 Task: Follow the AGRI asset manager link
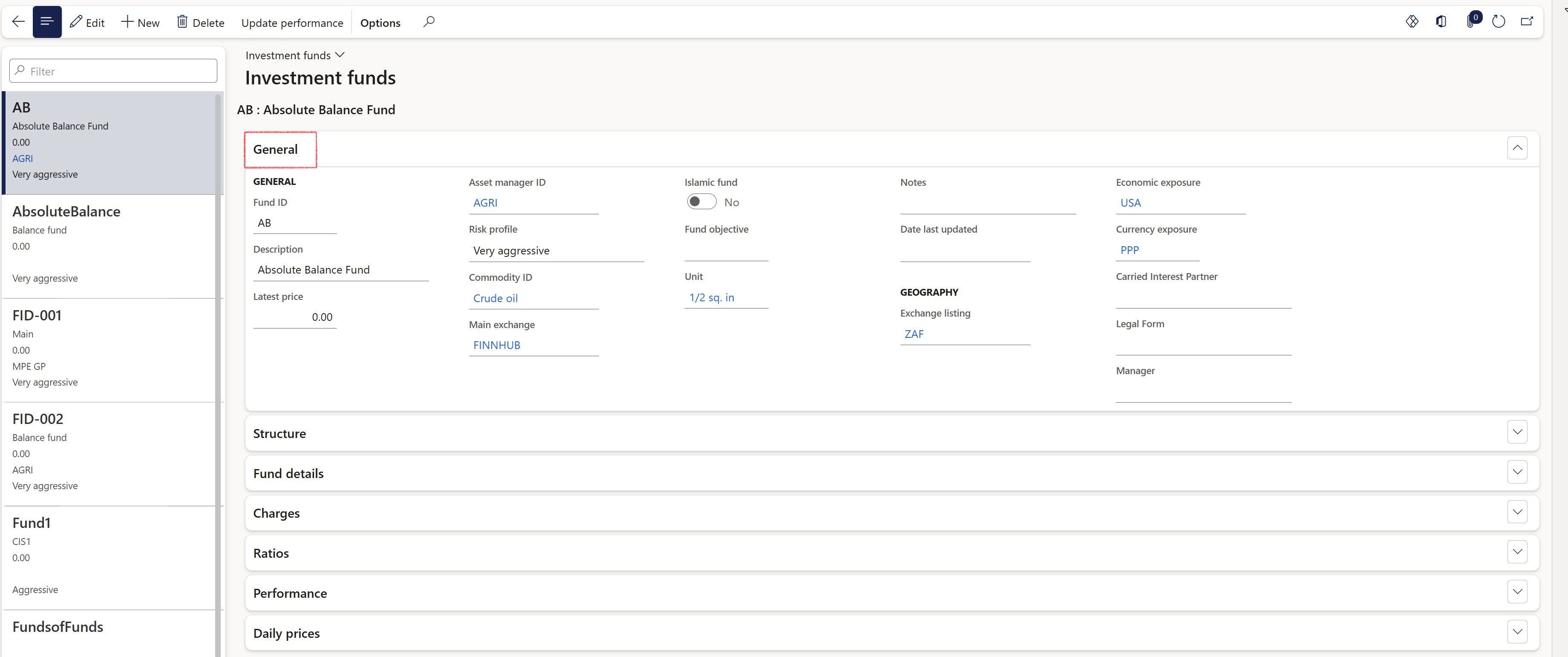[x=485, y=203]
